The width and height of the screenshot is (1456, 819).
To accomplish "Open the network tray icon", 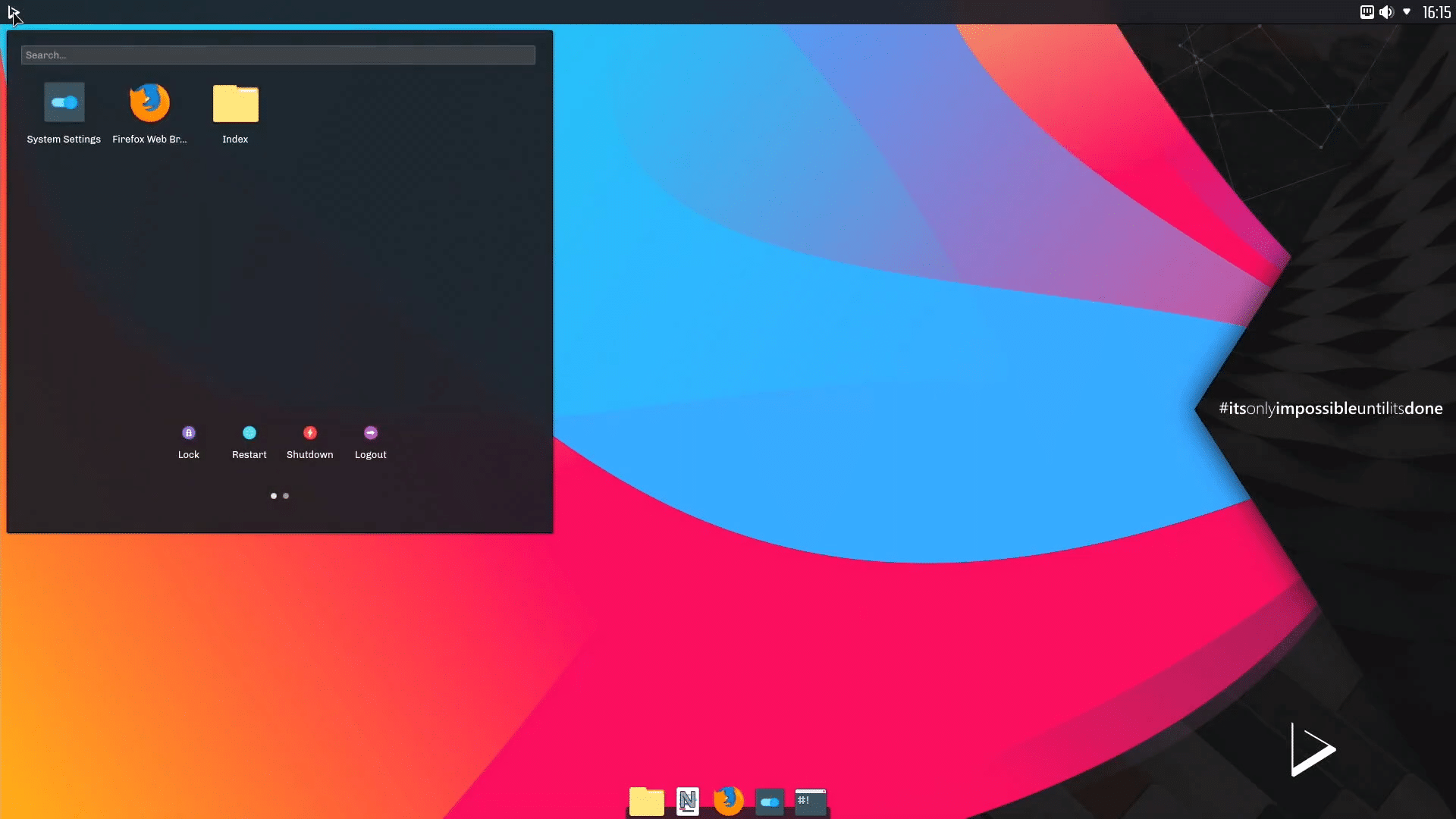I will pyautogui.click(x=1367, y=12).
